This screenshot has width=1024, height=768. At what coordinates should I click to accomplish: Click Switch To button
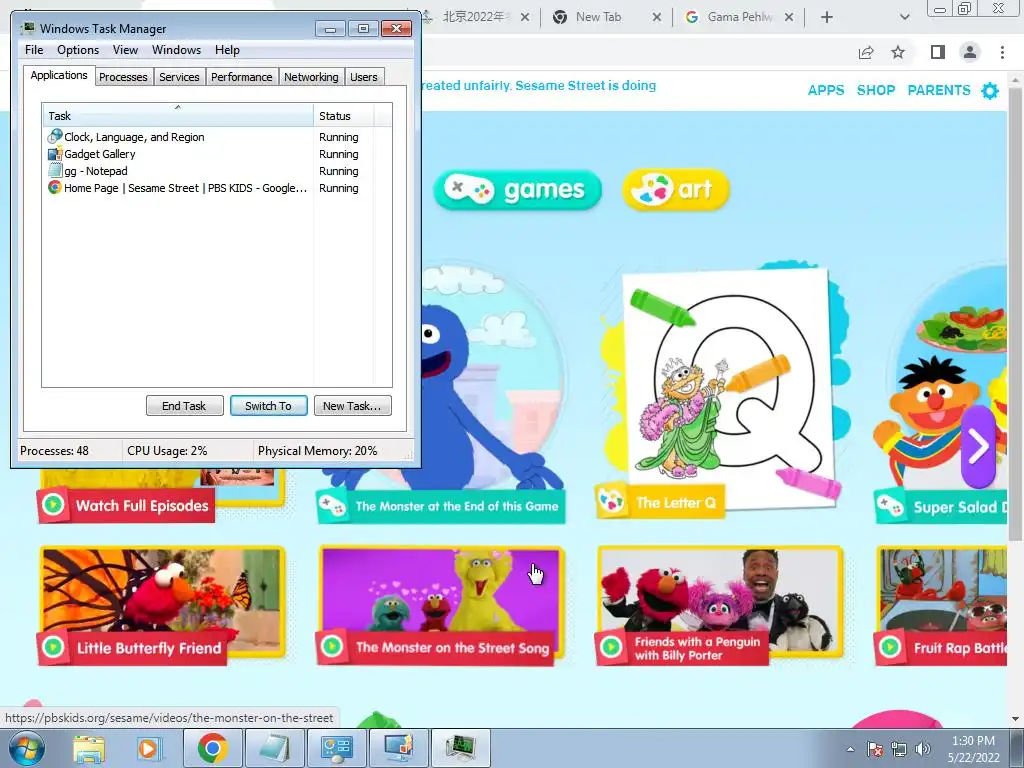point(268,406)
